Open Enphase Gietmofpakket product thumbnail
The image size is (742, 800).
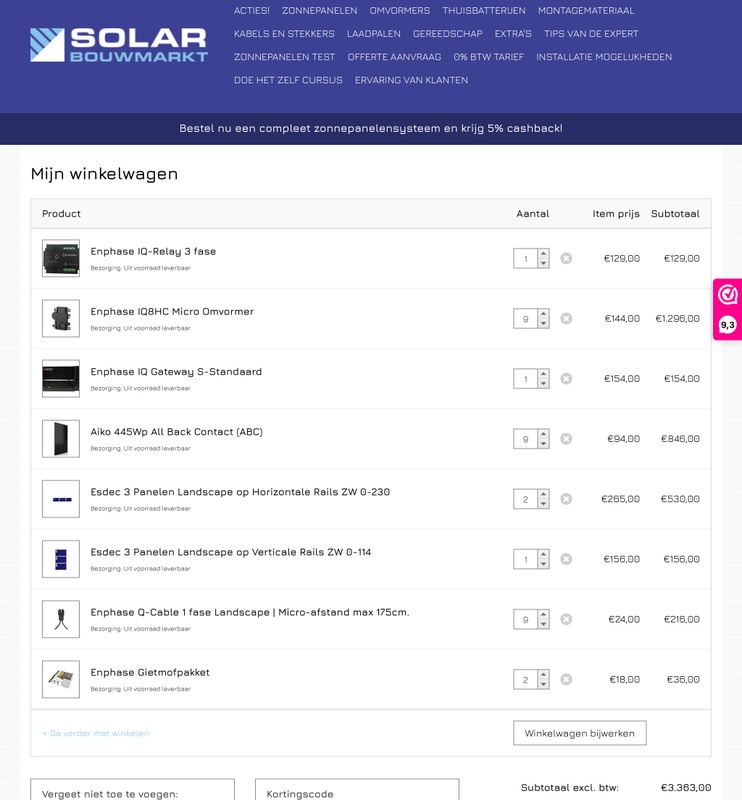(61, 680)
